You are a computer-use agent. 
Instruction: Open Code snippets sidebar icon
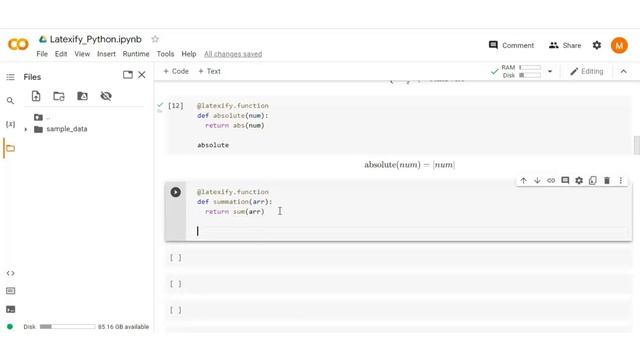click(10, 273)
